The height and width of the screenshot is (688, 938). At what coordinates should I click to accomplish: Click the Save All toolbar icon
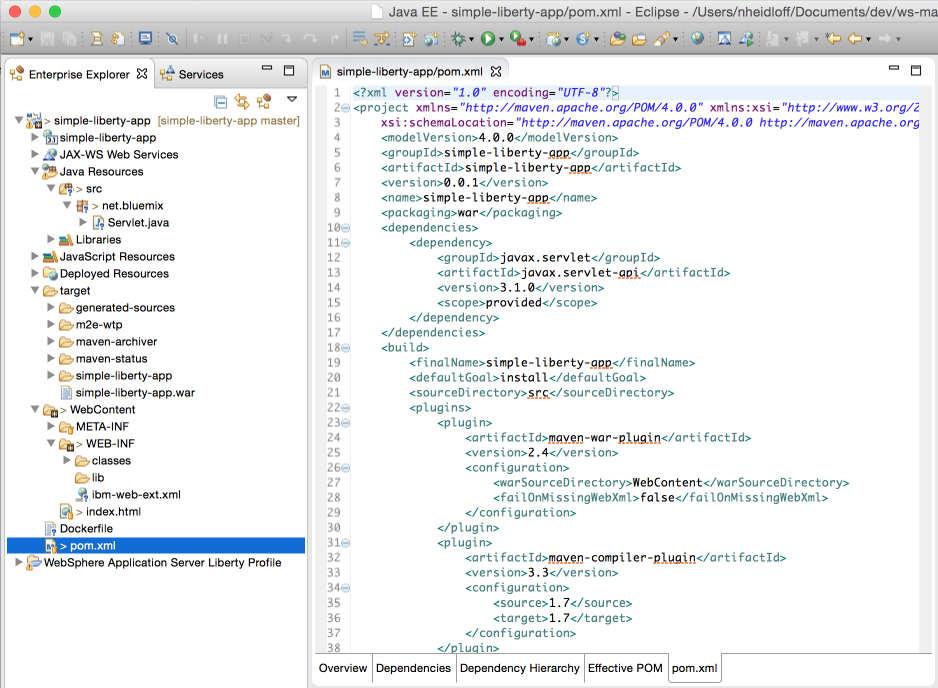[x=69, y=39]
